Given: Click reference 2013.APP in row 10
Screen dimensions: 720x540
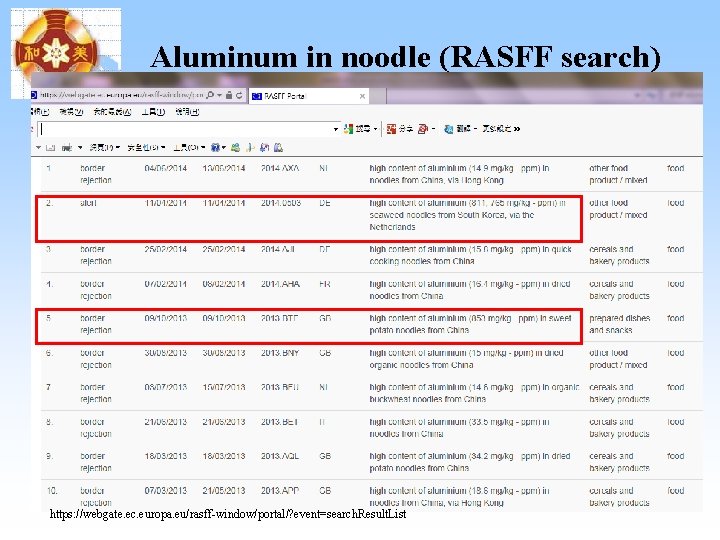Looking at the screenshot, I should pos(280,491).
